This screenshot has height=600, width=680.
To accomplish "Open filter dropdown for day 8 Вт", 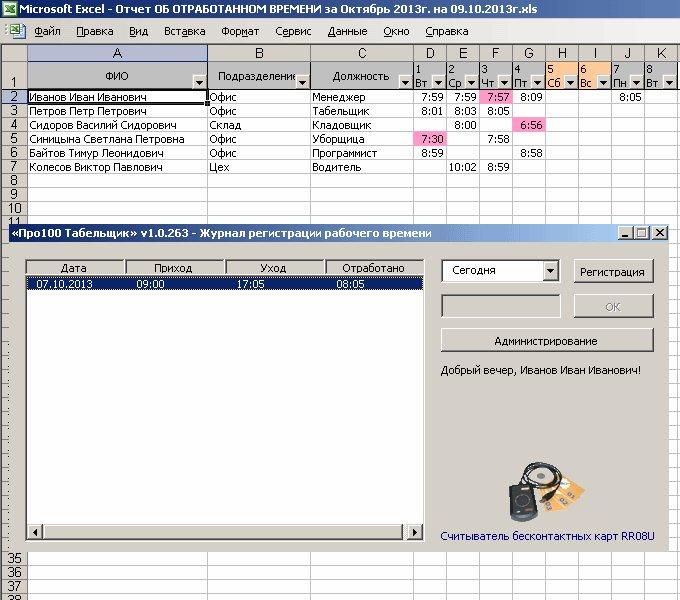I will click(670, 82).
